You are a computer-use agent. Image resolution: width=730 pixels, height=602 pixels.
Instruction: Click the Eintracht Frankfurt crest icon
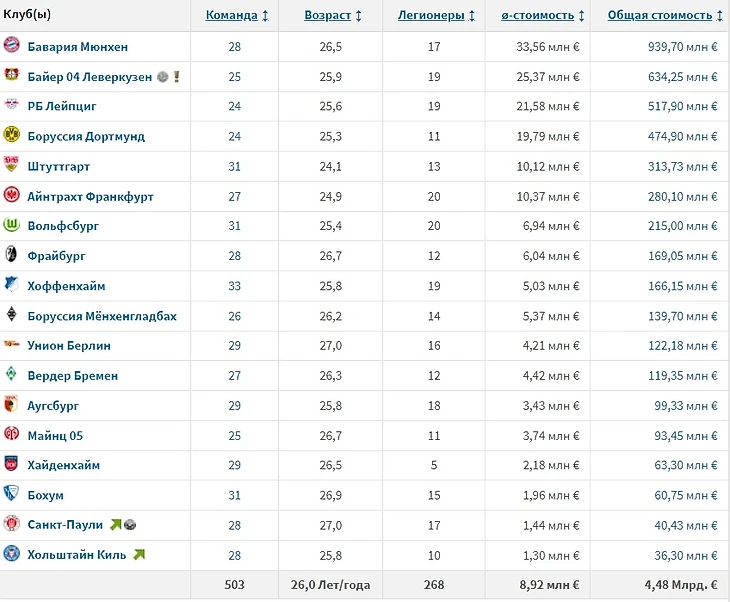click(12, 196)
